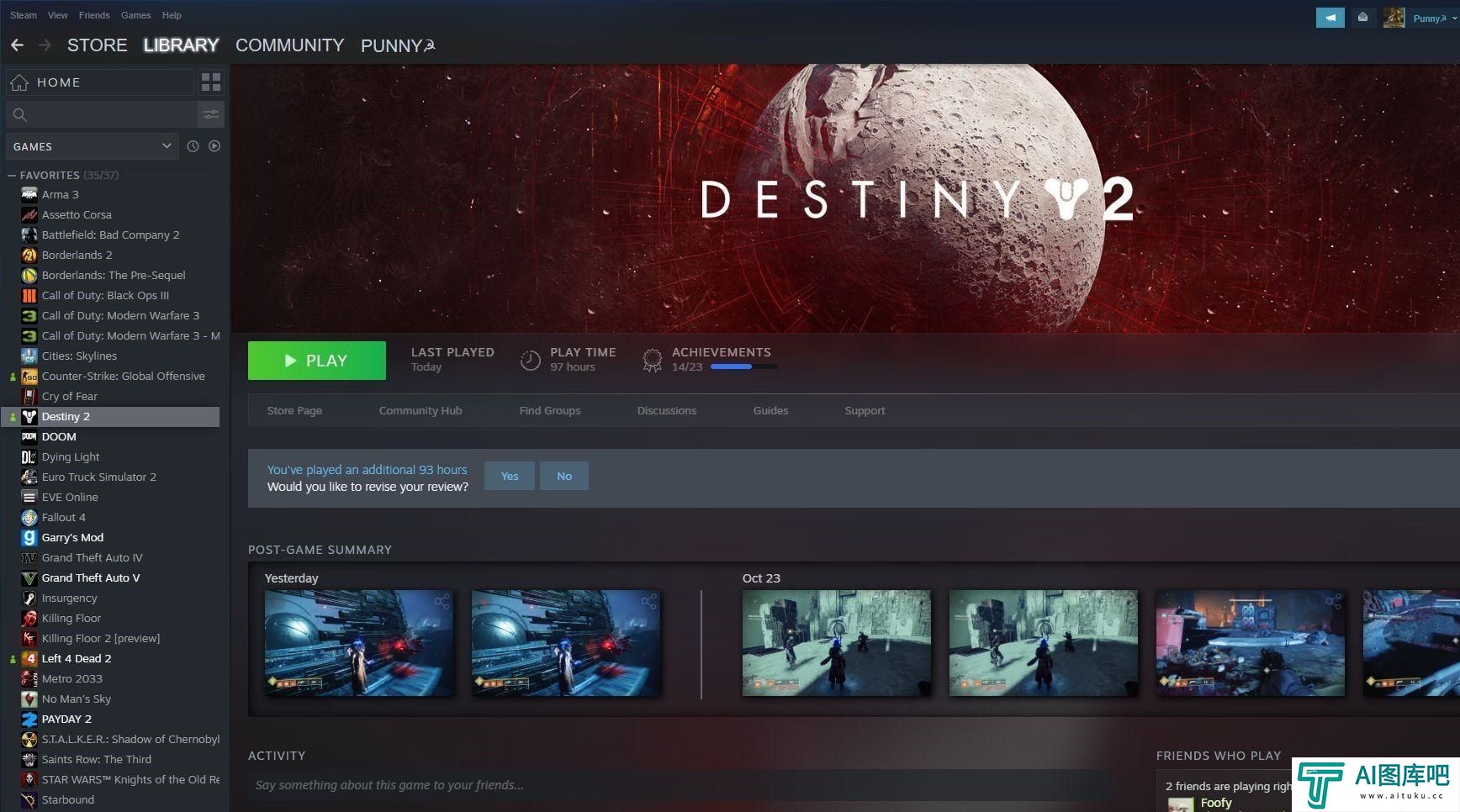1460x812 pixels.
Task: Click the library search field
Action: [x=101, y=114]
